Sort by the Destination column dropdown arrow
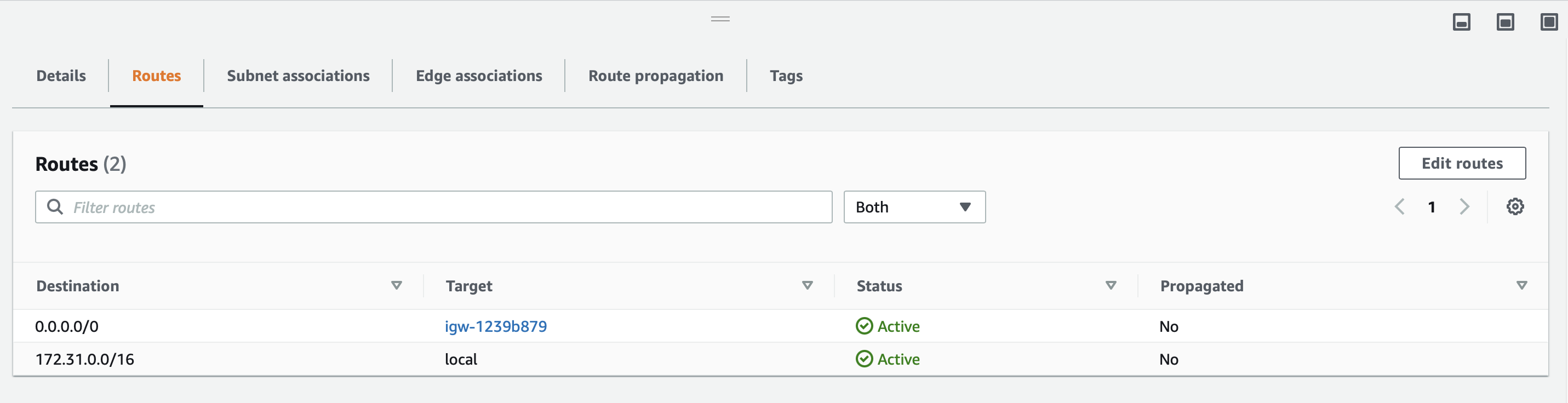 (396, 285)
